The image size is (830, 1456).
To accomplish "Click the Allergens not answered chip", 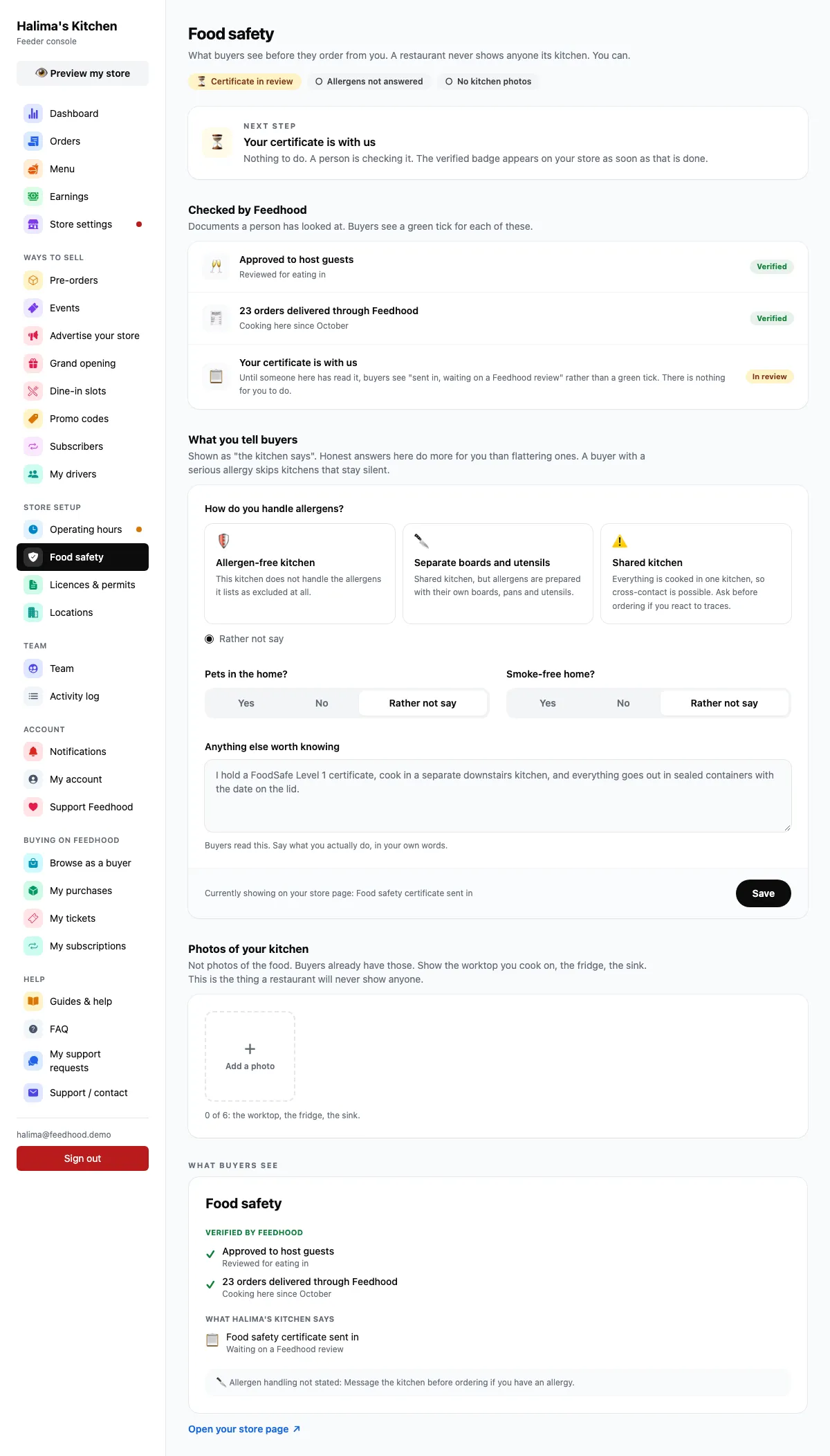I will click(x=369, y=82).
